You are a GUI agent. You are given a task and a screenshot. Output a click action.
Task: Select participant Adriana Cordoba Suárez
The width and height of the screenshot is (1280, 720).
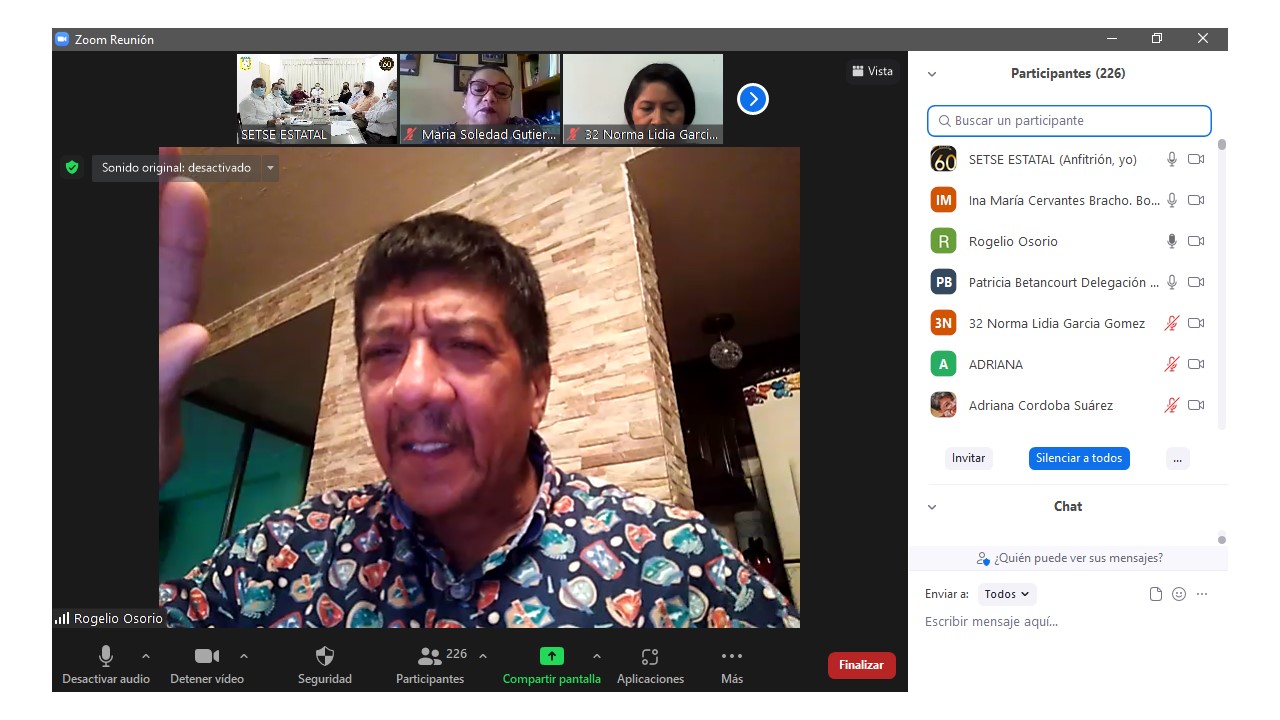[x=1067, y=405]
